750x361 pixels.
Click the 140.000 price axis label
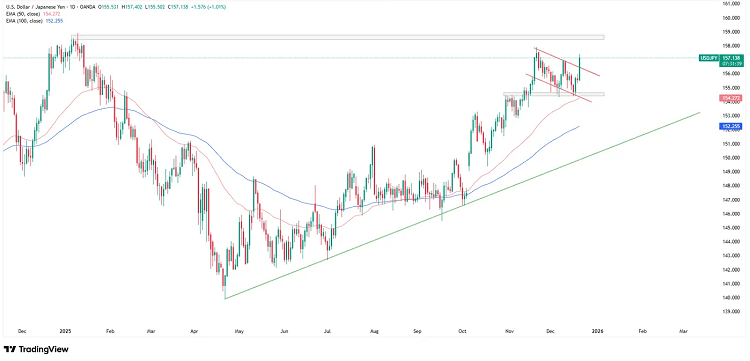pyautogui.click(x=731, y=298)
